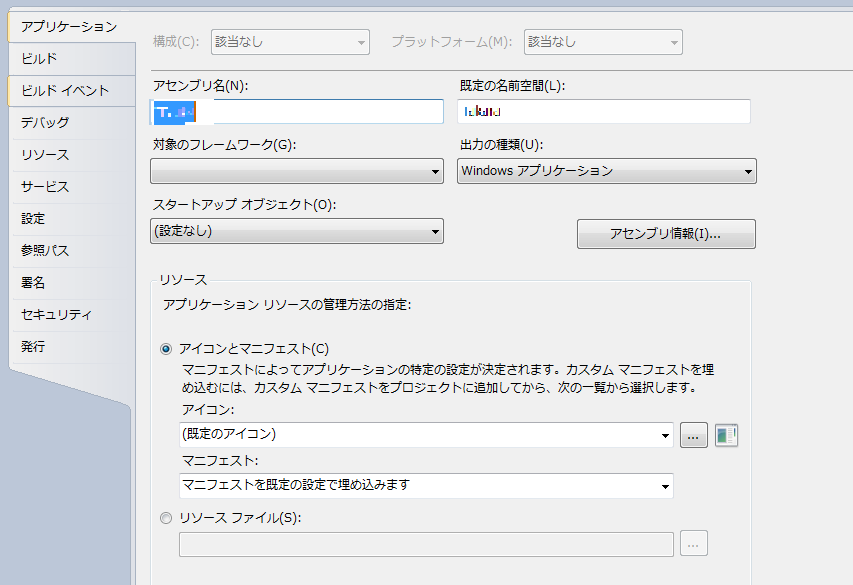Image resolution: width=853 pixels, height=585 pixels.
Task: Click the アセンブリ情報 button
Action: pyautogui.click(x=666, y=234)
